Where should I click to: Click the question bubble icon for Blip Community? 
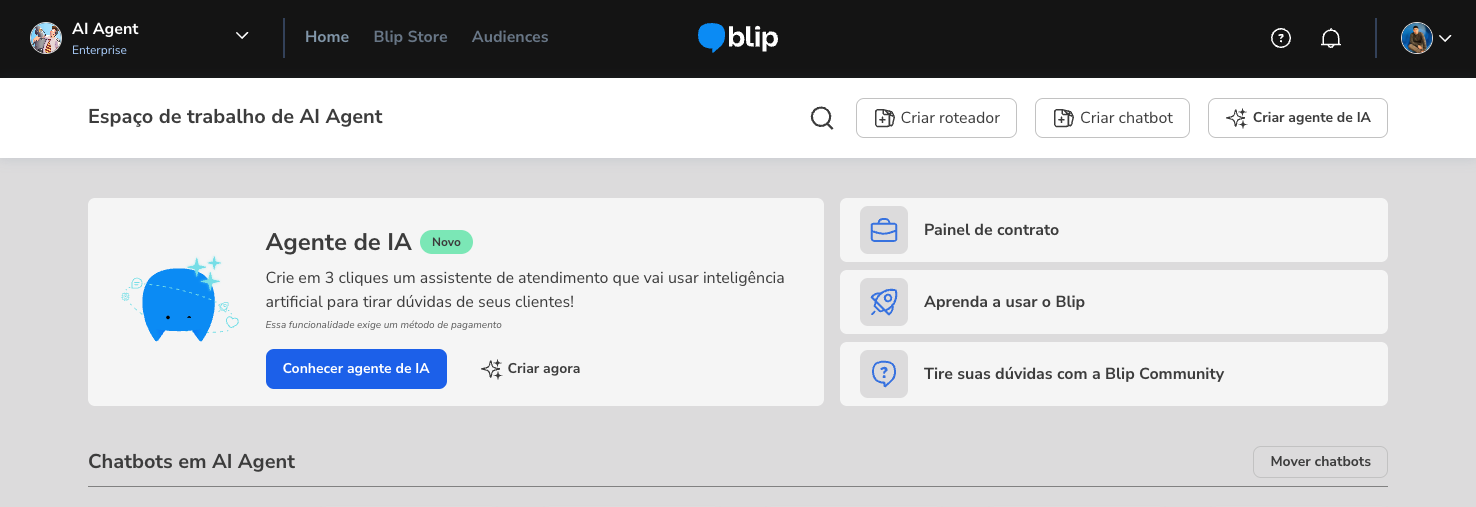pos(884,374)
